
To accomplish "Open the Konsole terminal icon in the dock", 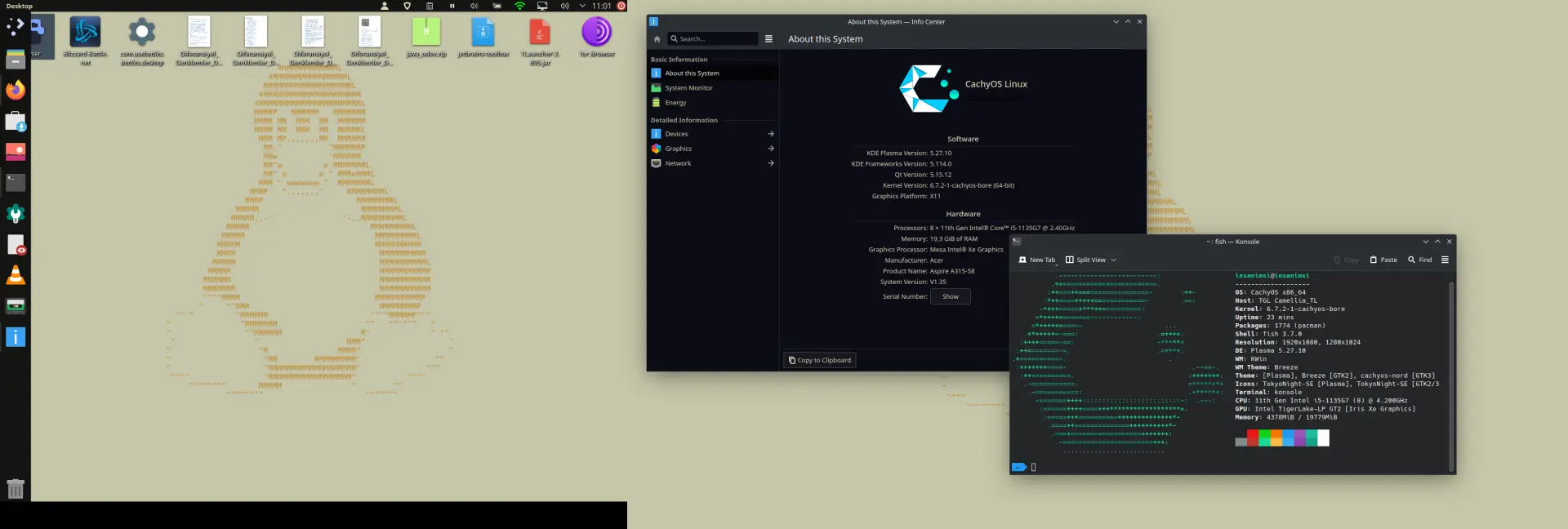I will coord(16,182).
